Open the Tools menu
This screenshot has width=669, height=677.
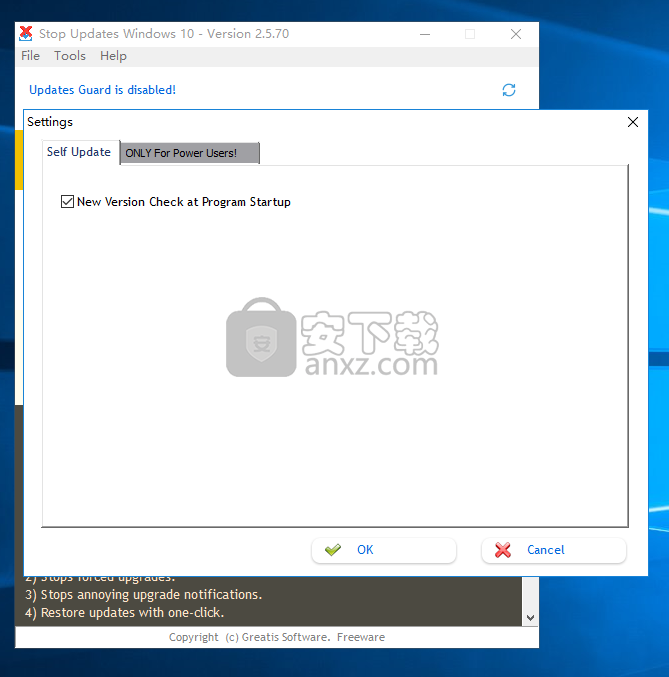click(70, 56)
